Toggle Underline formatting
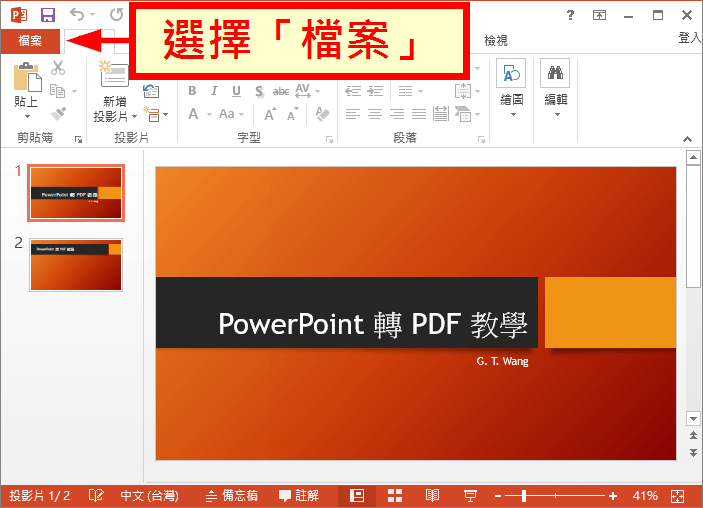Screen dimensions: 703x508 tap(236, 91)
